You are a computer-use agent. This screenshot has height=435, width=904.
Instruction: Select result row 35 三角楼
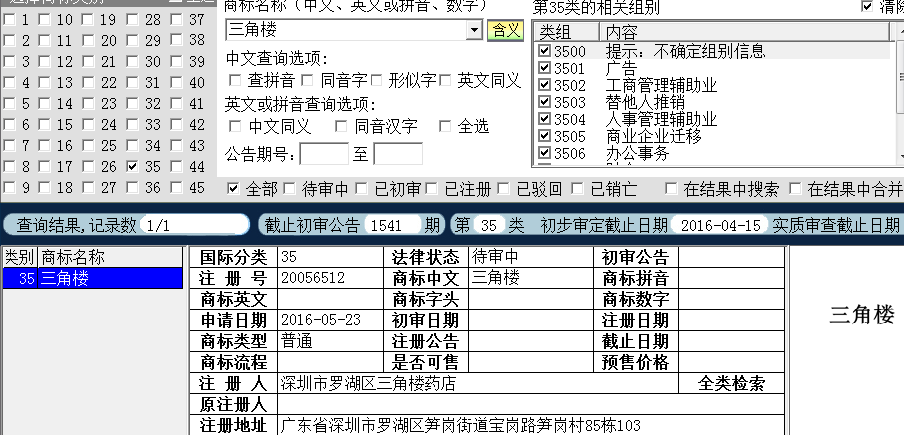[x=93, y=279]
